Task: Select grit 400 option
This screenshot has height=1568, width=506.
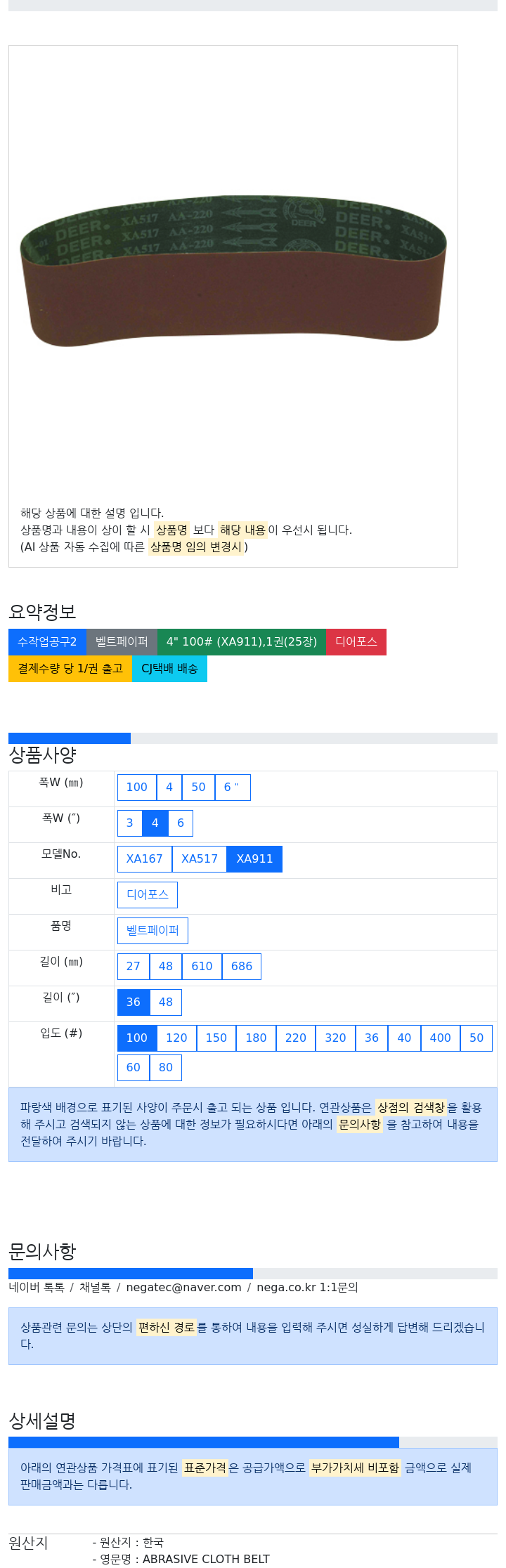Action: coord(441,1038)
